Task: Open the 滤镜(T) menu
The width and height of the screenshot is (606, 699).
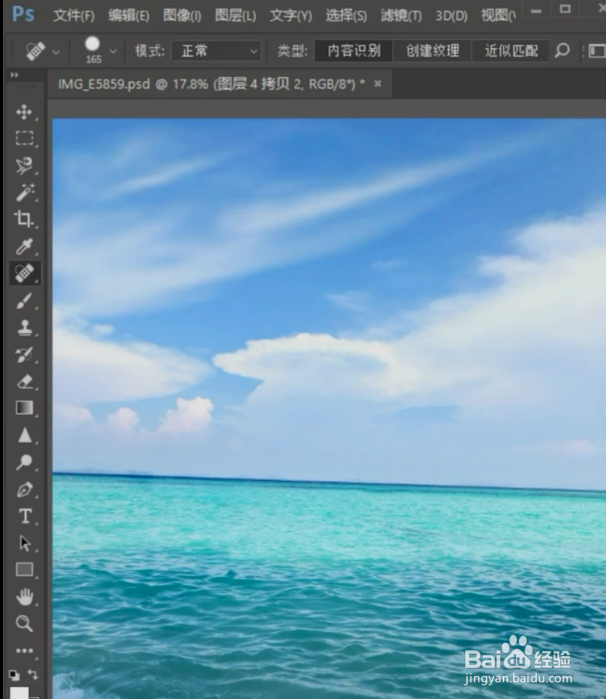Action: pyautogui.click(x=401, y=16)
